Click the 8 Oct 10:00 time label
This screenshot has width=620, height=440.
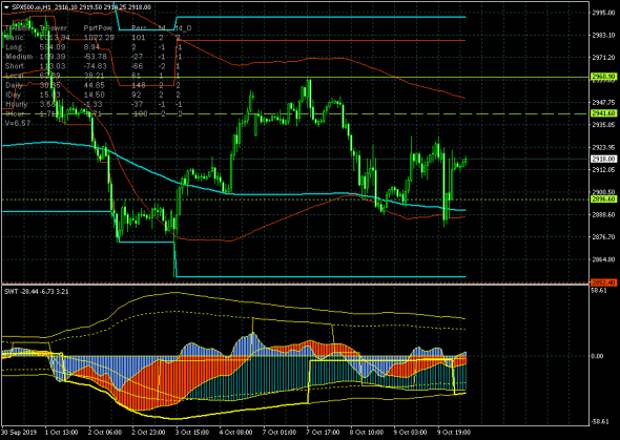pyautogui.click(x=367, y=432)
